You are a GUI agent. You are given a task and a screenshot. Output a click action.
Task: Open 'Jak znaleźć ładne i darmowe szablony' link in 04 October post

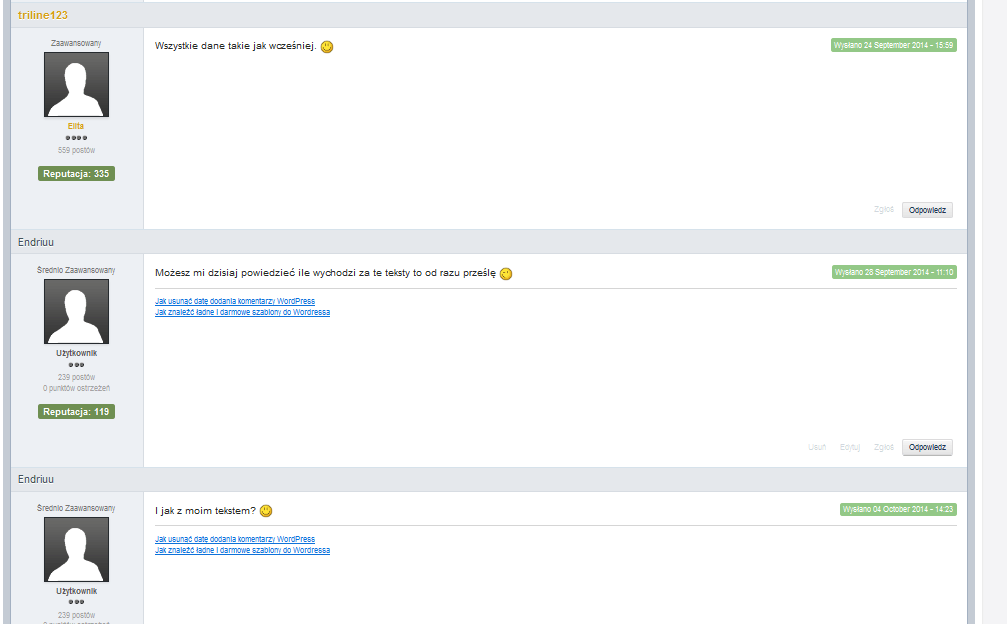point(242,550)
